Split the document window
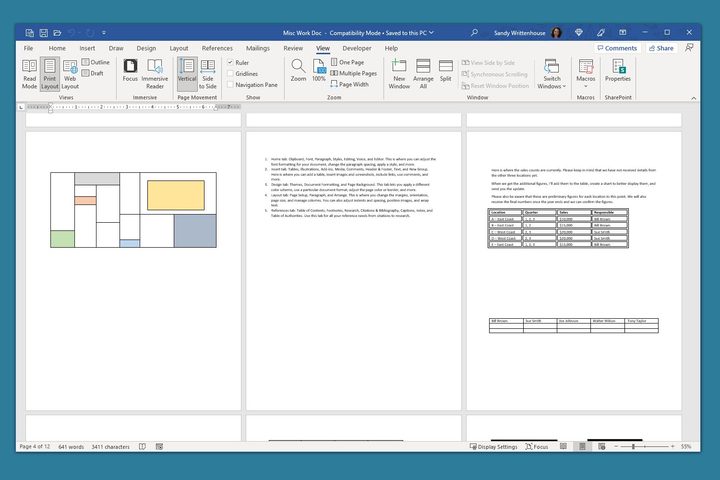 click(x=445, y=70)
